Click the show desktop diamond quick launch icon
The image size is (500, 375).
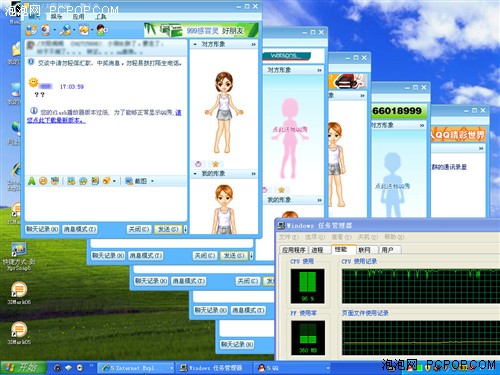69,368
